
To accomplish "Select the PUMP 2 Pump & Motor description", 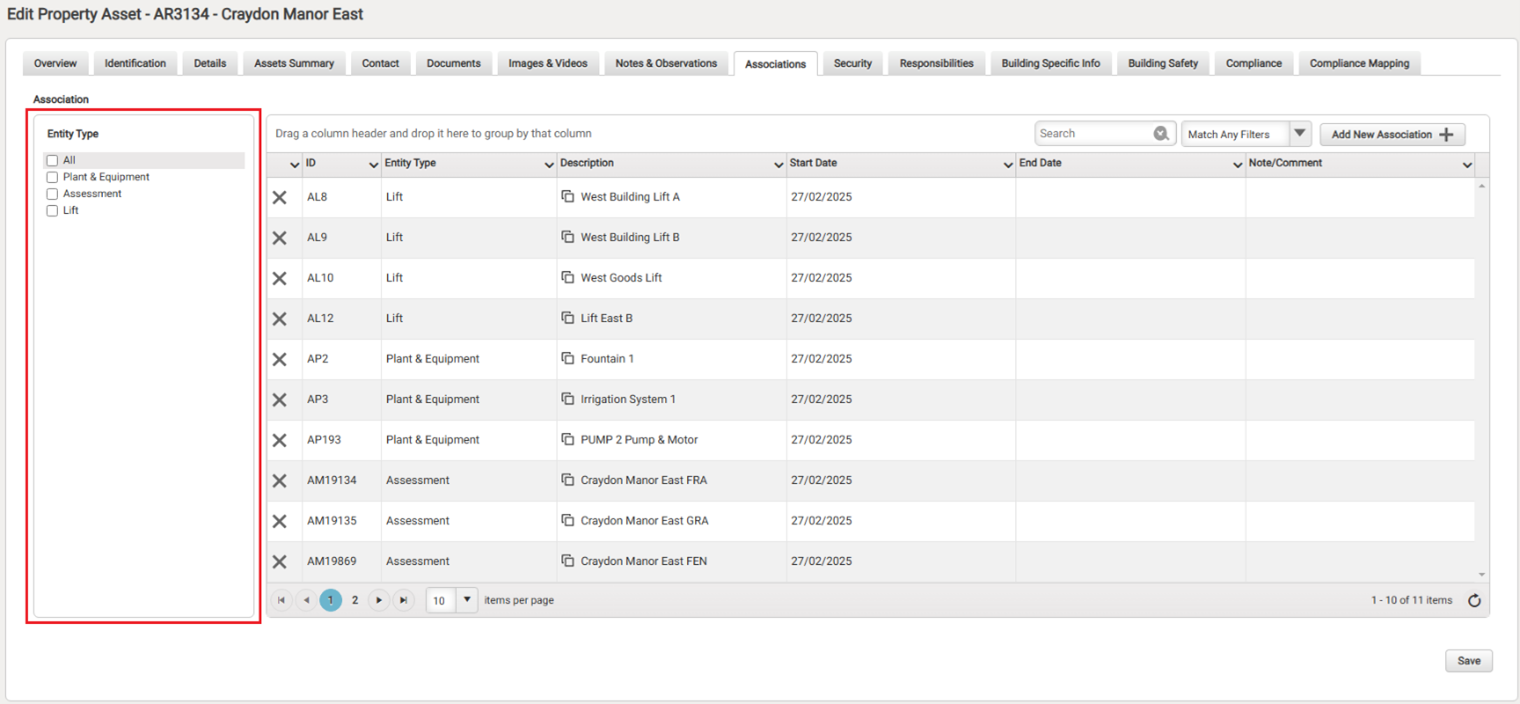I will [639, 440].
